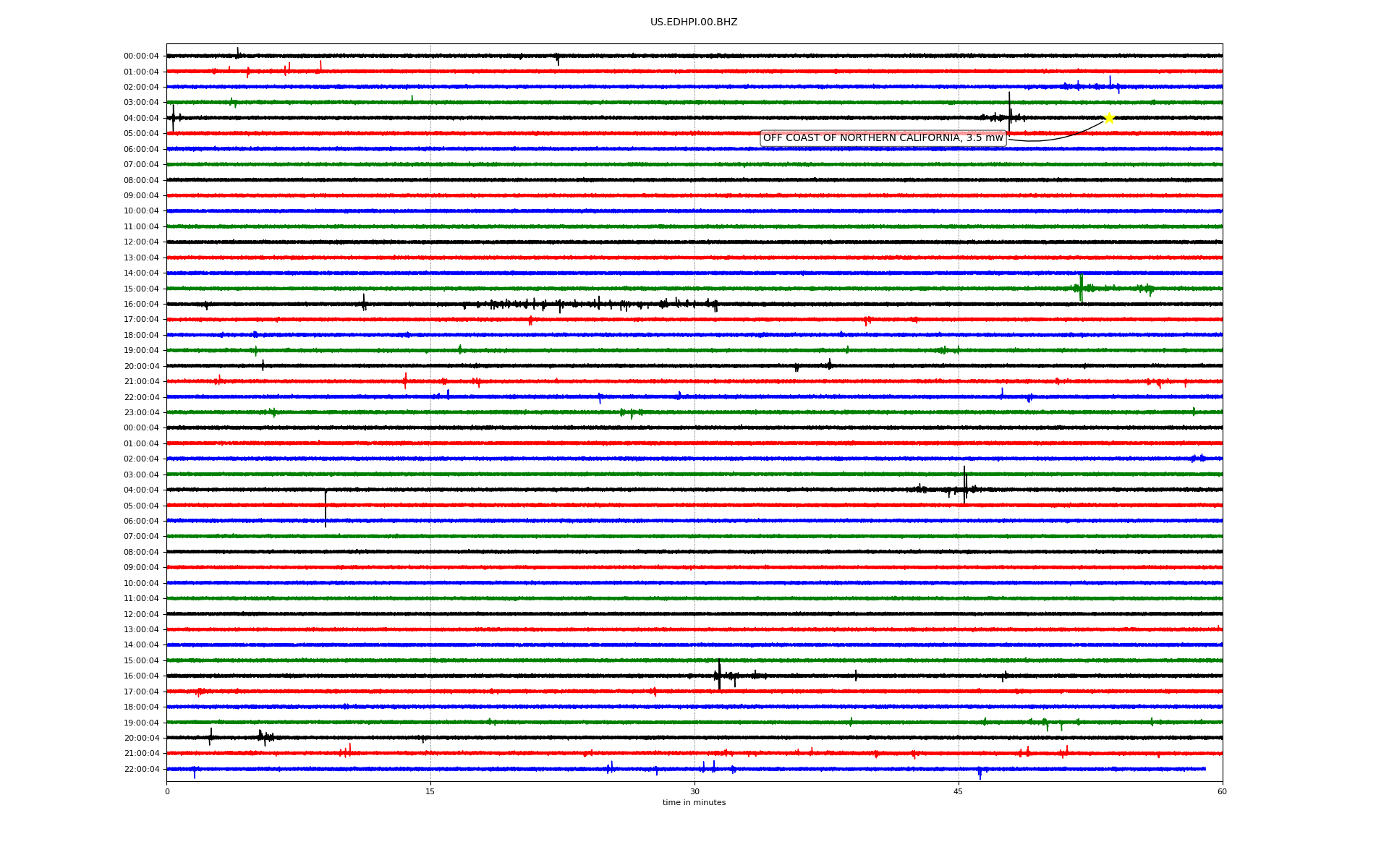Click the 0 tick label on the time axis
1389x868 pixels.
point(167,791)
